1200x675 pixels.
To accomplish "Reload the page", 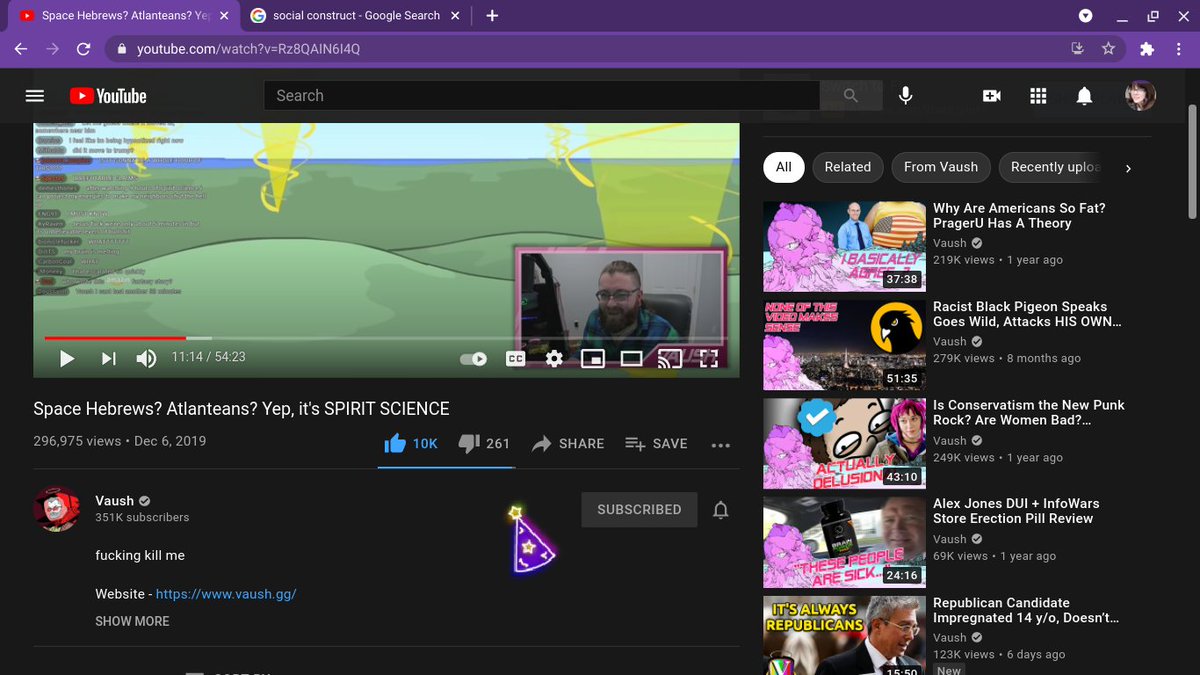I will (x=84, y=49).
